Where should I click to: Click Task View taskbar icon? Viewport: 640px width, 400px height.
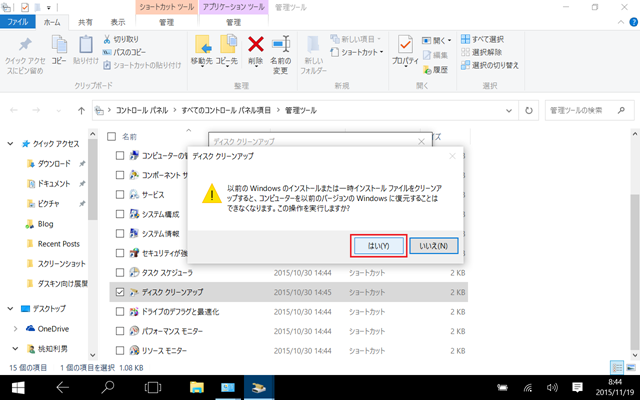click(x=153, y=387)
